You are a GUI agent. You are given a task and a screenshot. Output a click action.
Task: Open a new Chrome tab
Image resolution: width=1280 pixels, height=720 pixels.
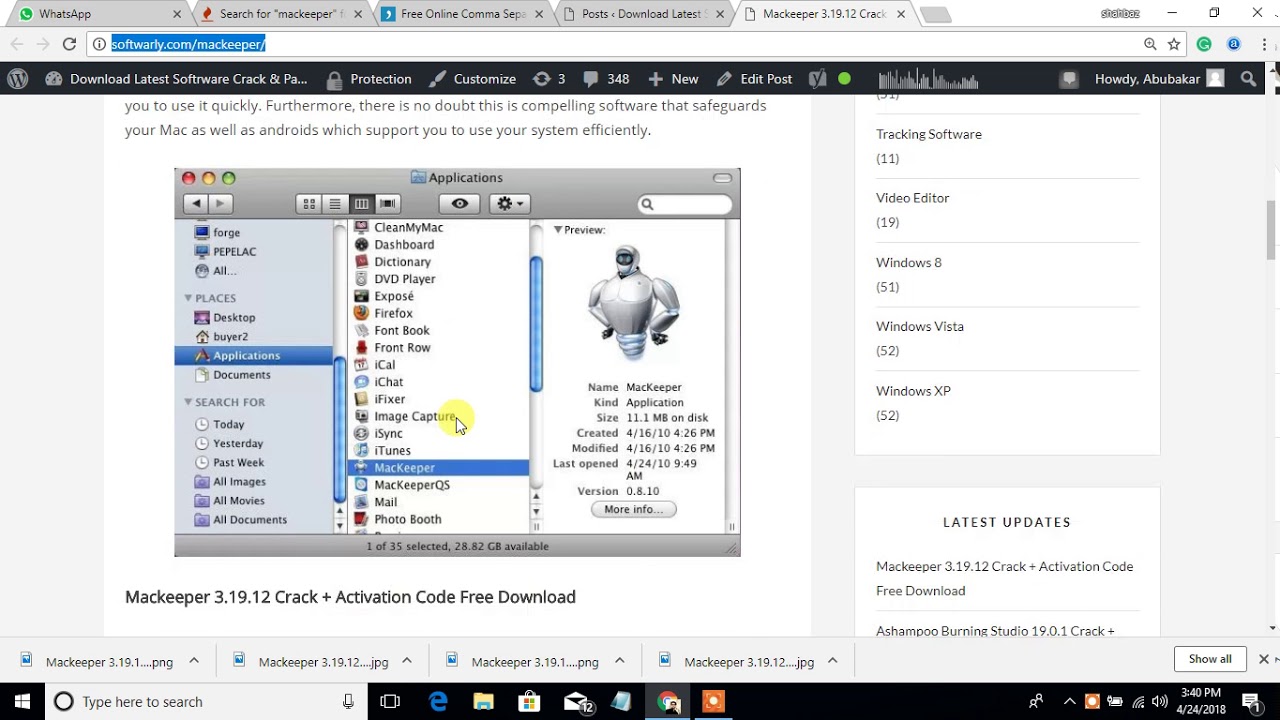click(935, 14)
